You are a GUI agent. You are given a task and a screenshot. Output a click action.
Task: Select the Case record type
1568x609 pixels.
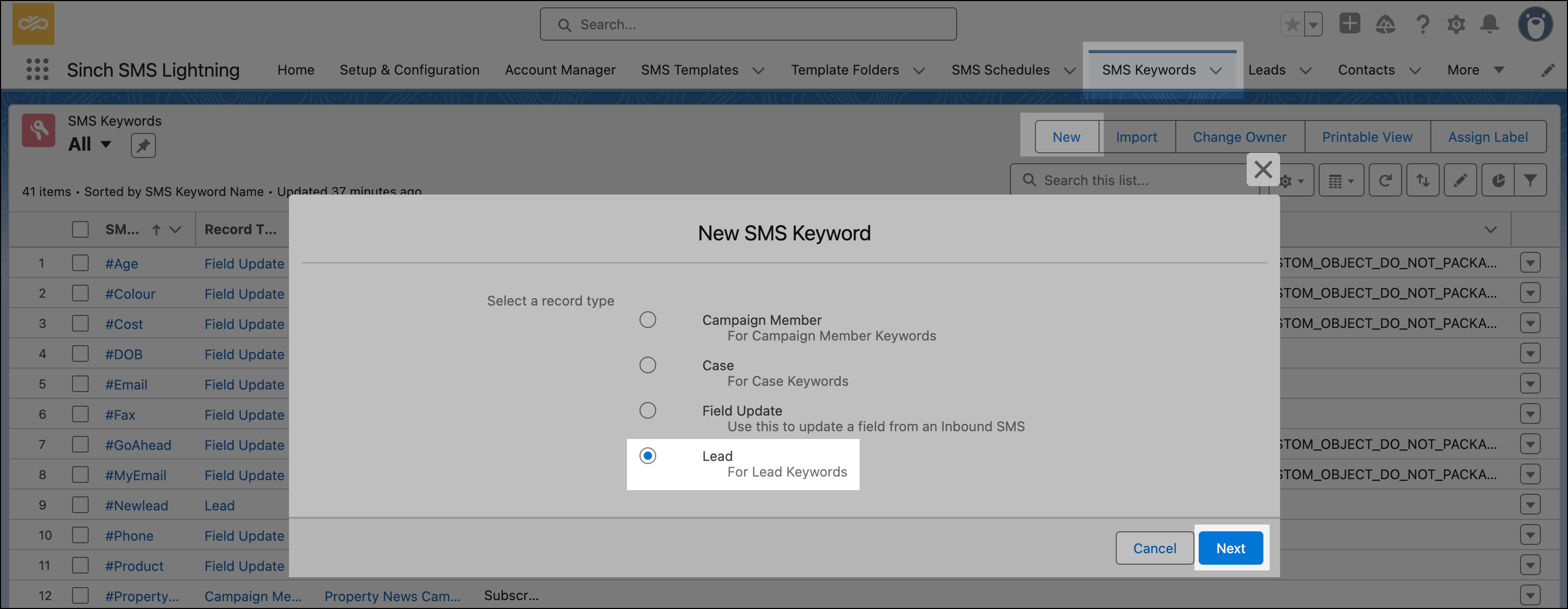(x=648, y=365)
